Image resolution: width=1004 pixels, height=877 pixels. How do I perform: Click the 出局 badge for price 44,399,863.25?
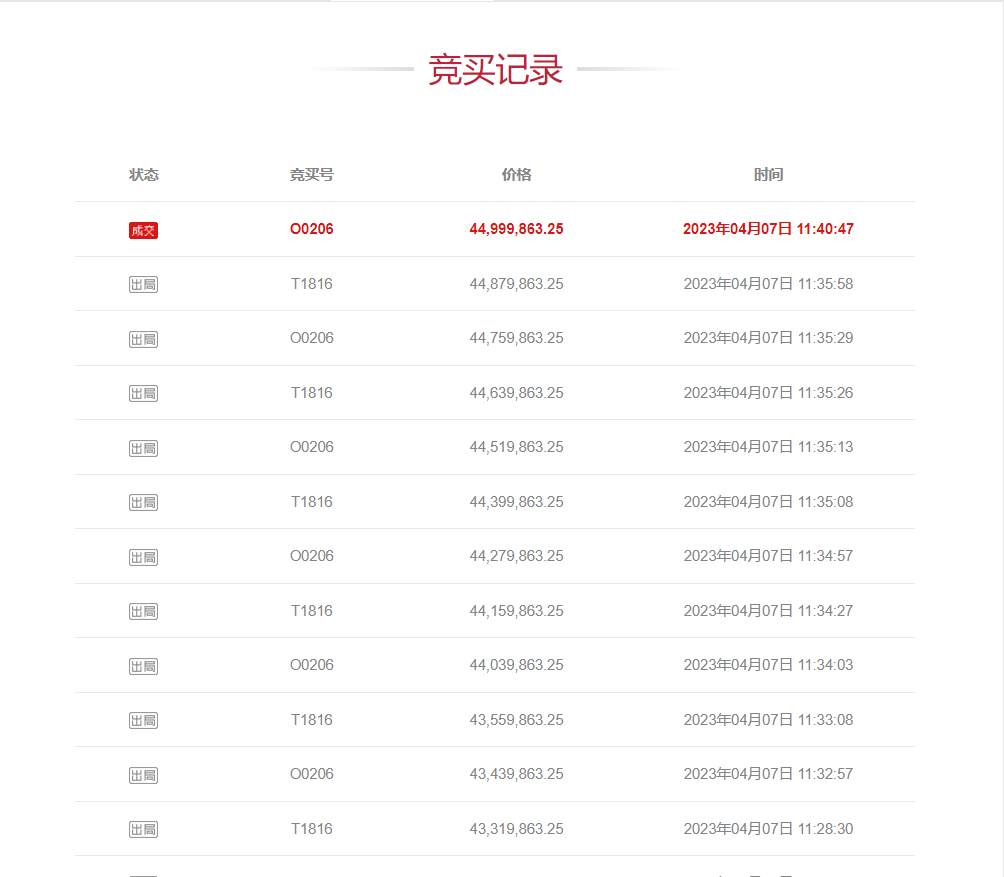point(143,503)
